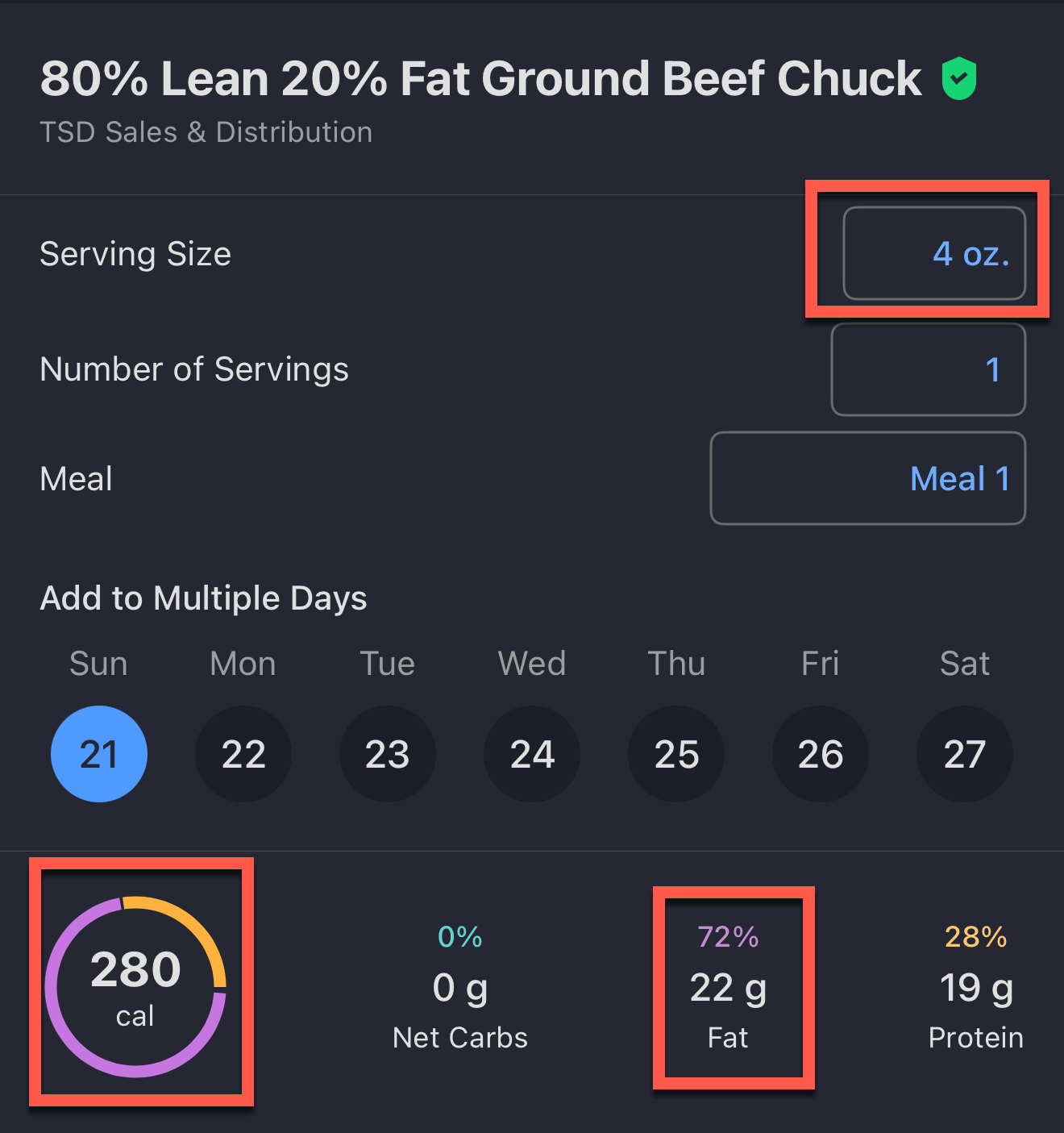
Task: Deselect Sunday the 21st day circle
Action: [x=99, y=754]
